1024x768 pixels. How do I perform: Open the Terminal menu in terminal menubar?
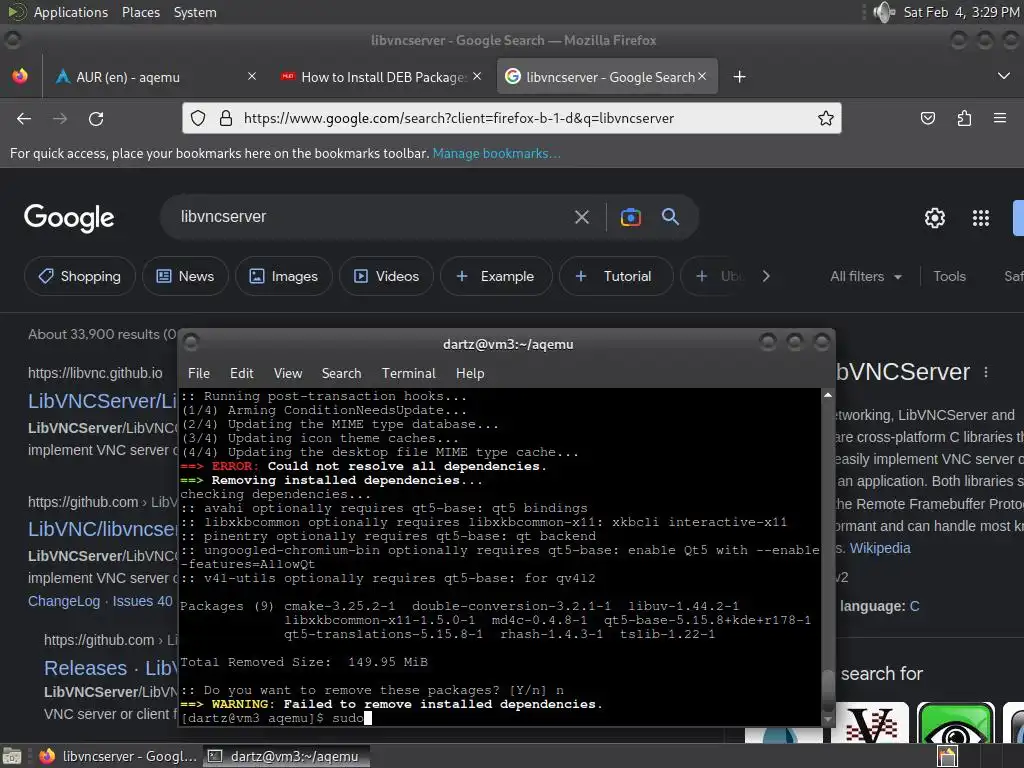coord(409,374)
